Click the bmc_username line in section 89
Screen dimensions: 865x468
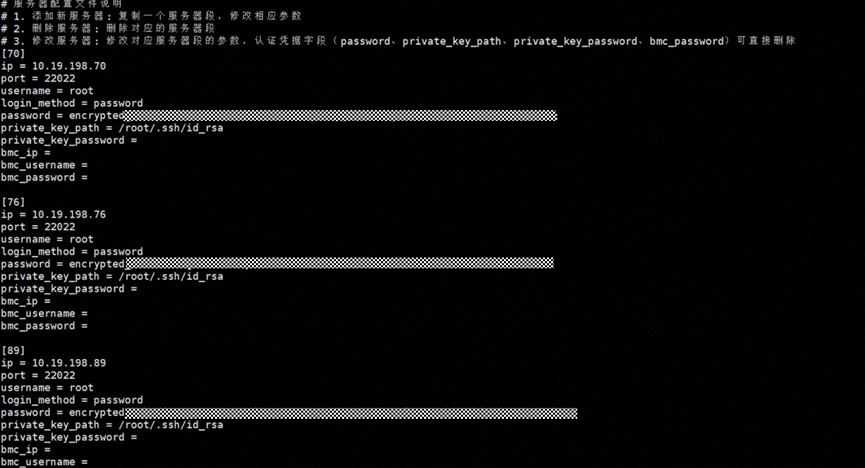(x=44, y=462)
